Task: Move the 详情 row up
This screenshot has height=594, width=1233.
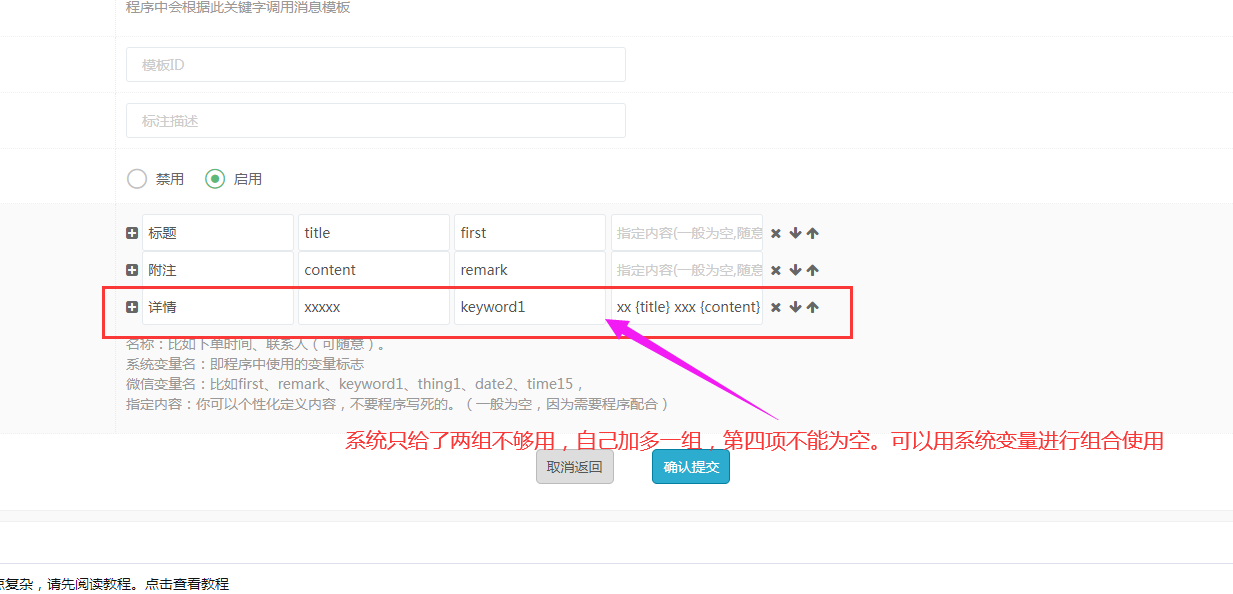Action: coord(813,307)
